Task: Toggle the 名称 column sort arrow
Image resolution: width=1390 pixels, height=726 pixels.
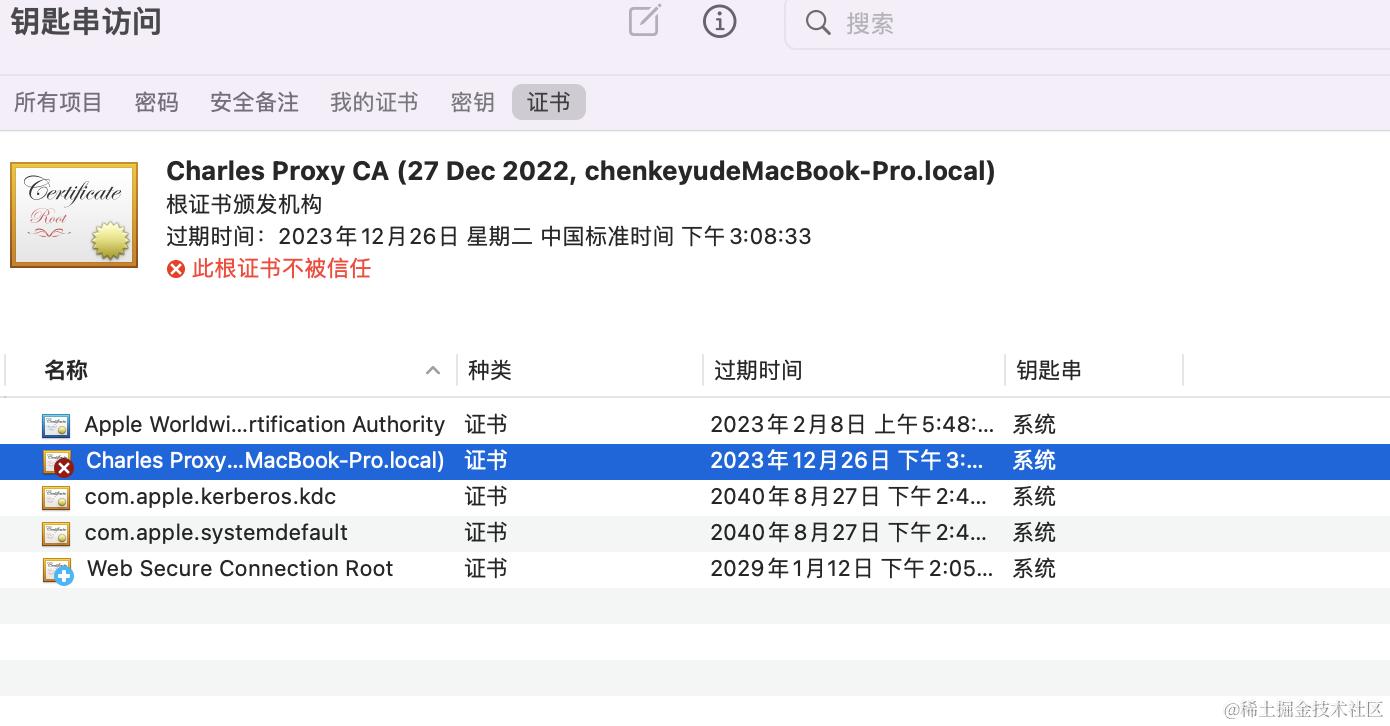Action: pyautogui.click(x=433, y=370)
